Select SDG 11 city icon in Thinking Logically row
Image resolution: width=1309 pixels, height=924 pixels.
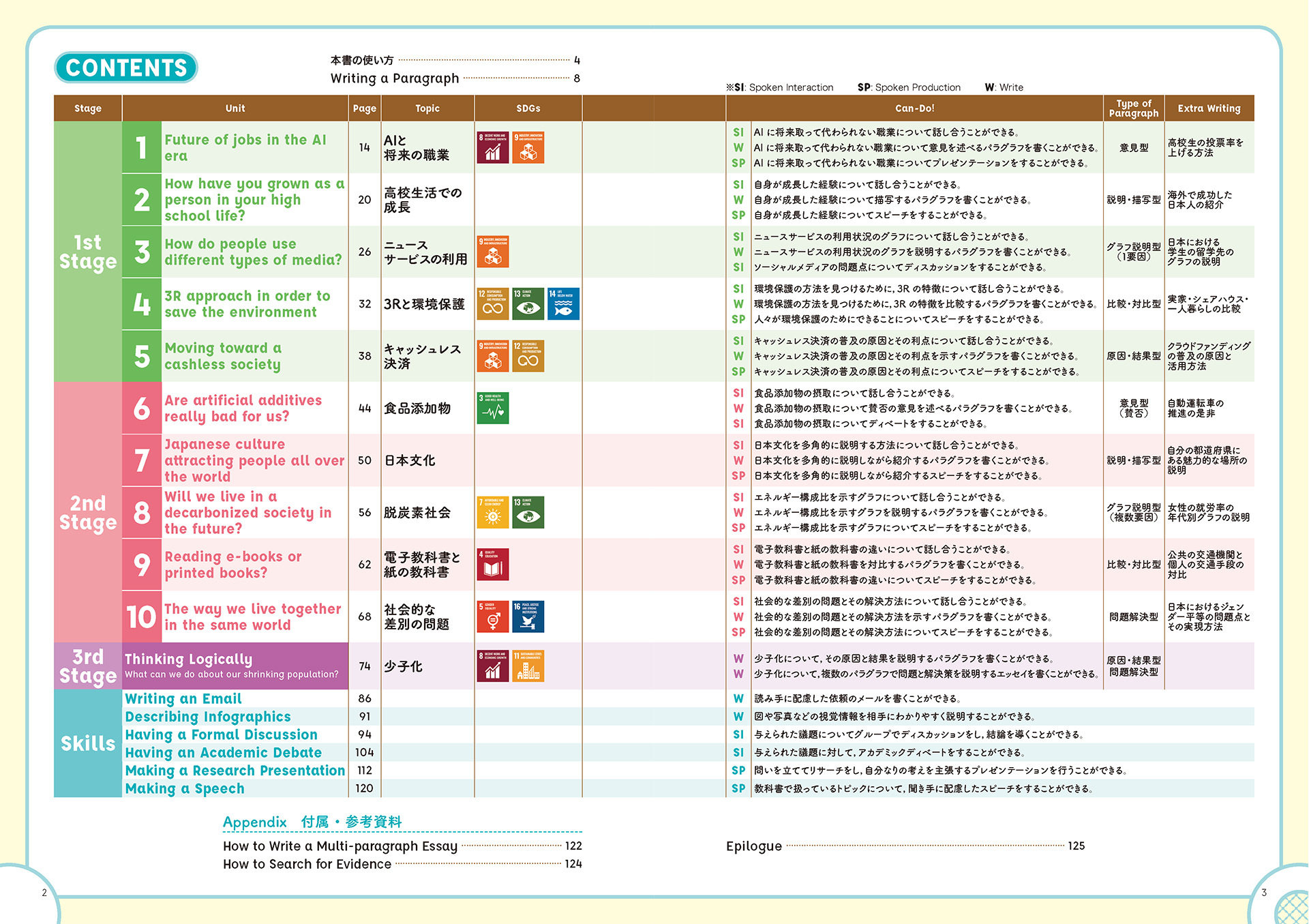point(528,666)
